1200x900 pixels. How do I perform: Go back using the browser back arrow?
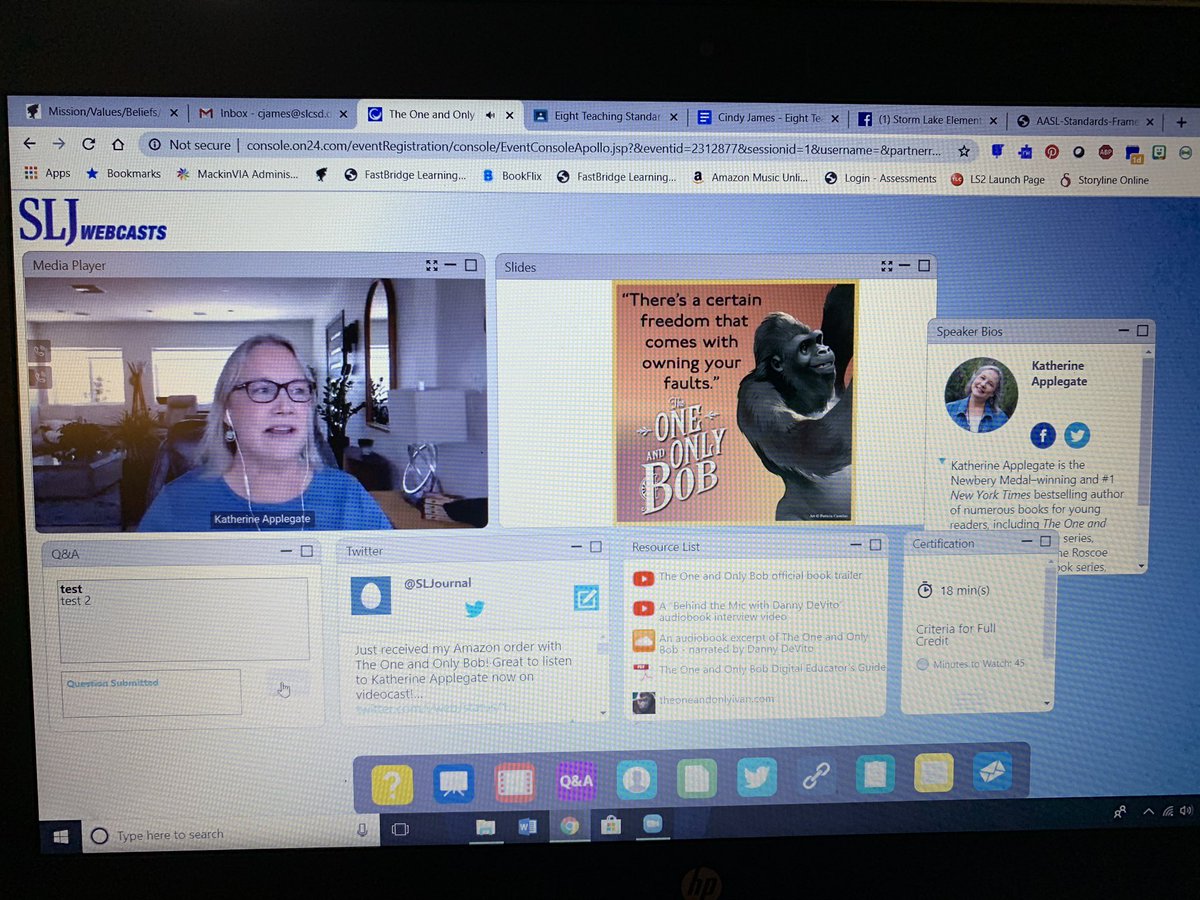[x=30, y=143]
